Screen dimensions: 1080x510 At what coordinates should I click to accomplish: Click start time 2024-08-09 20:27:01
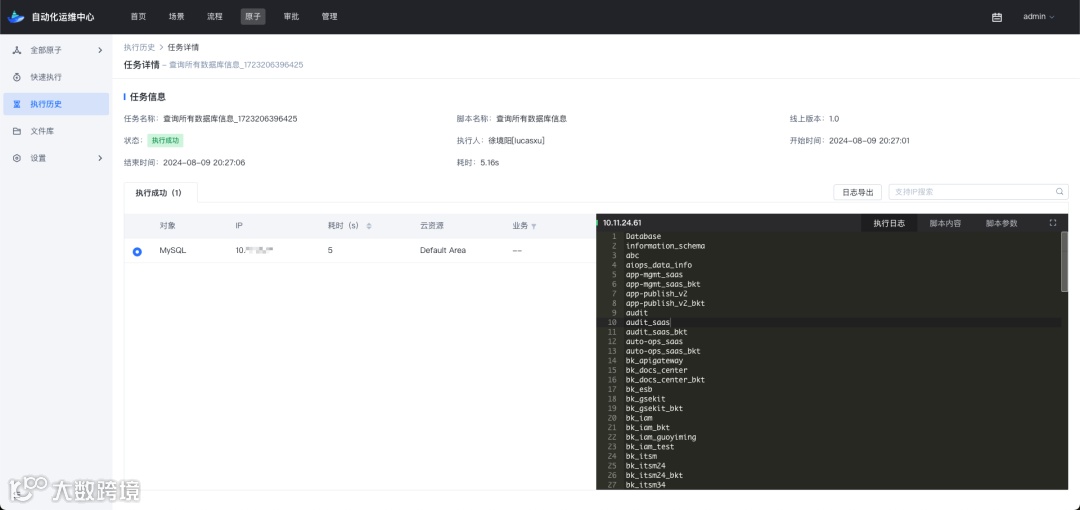(x=870, y=141)
